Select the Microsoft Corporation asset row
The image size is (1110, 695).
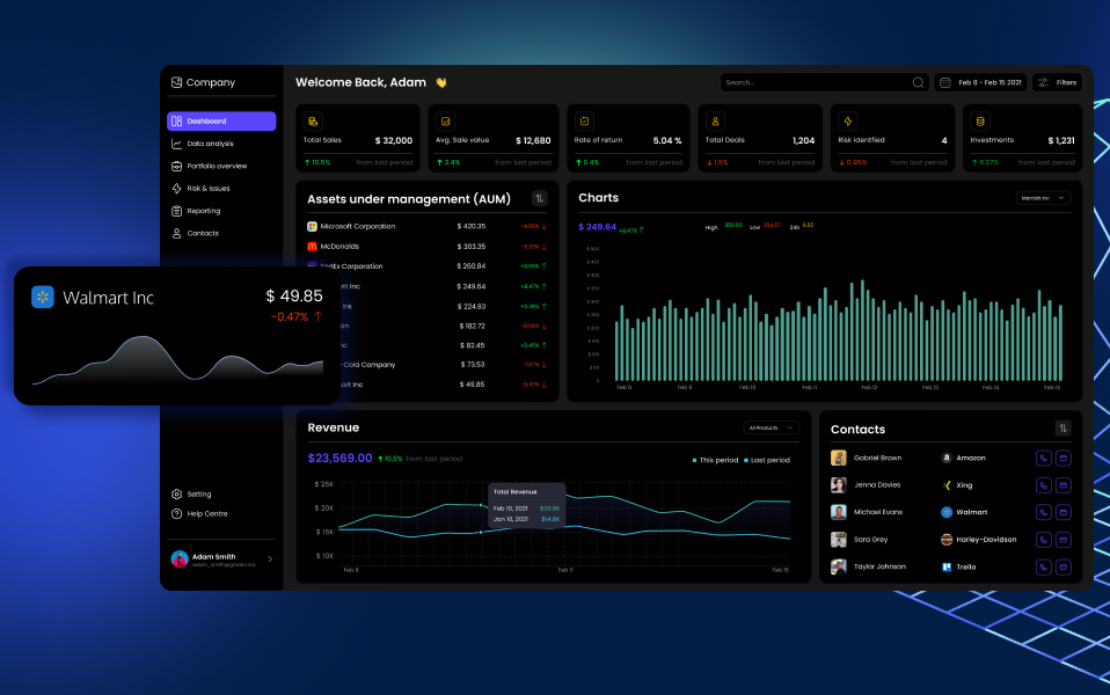point(427,226)
